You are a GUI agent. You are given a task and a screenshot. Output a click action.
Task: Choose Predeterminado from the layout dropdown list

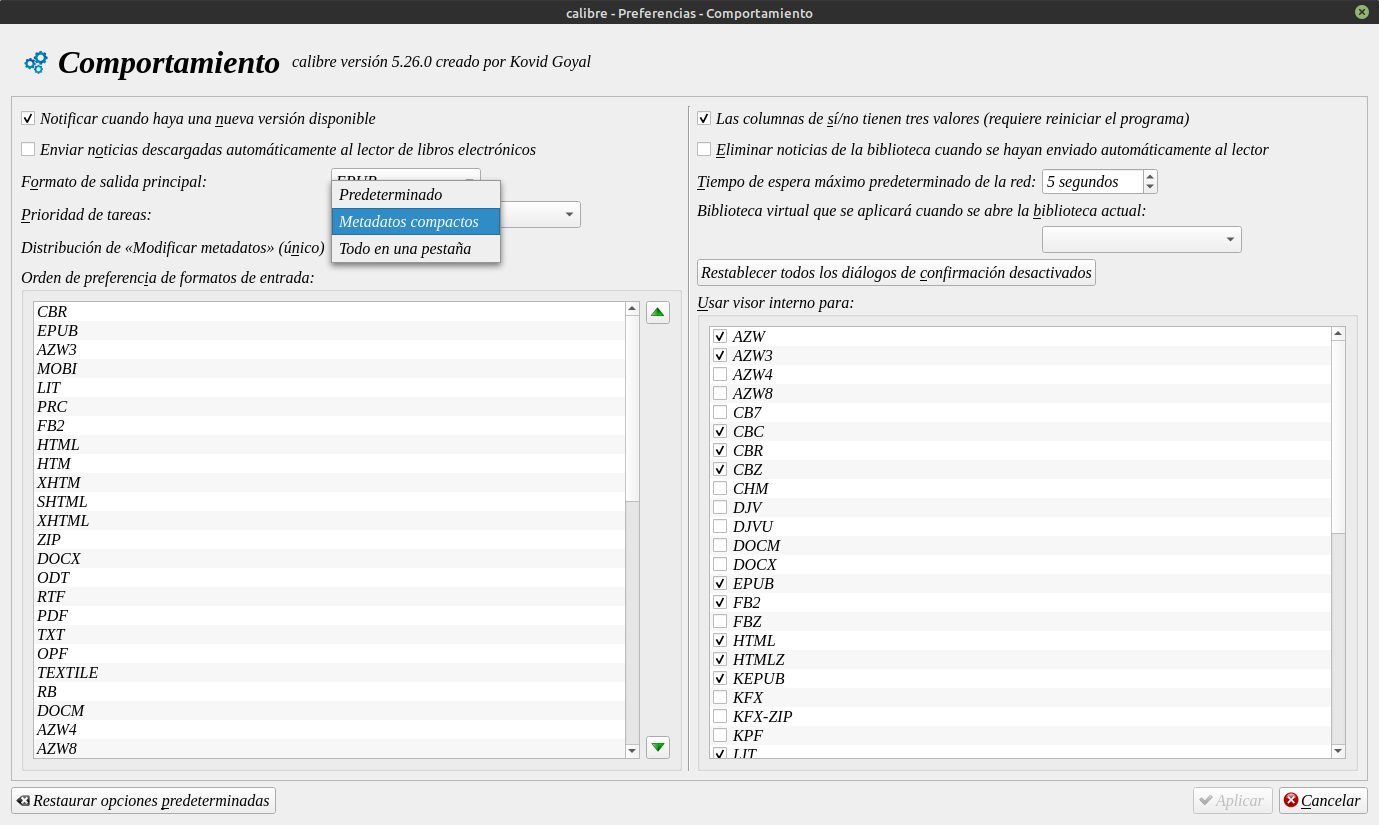pyautogui.click(x=415, y=194)
